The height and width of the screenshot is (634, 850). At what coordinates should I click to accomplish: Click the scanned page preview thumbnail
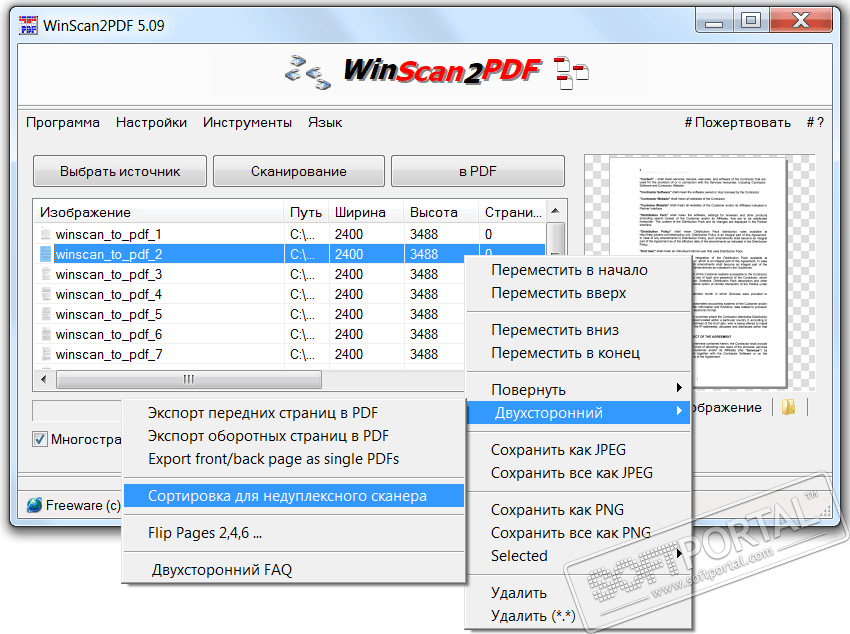coord(698,272)
